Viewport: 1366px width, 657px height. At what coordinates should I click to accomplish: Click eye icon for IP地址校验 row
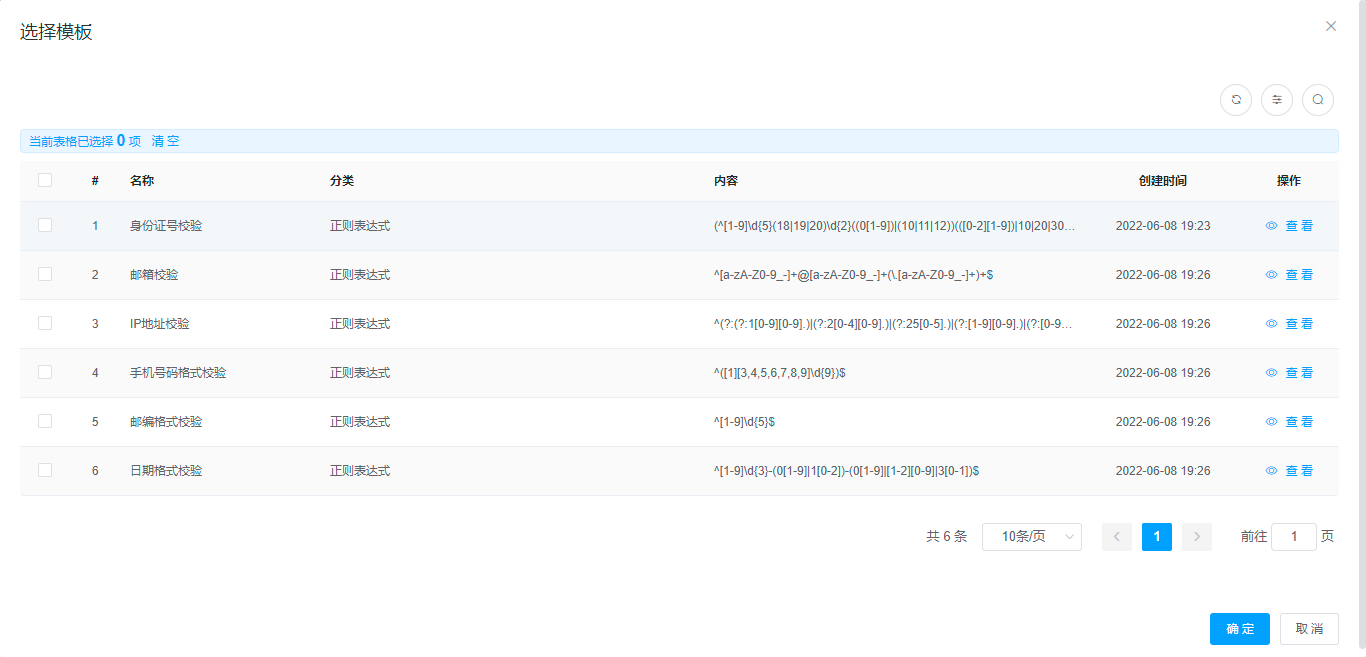click(x=1272, y=324)
